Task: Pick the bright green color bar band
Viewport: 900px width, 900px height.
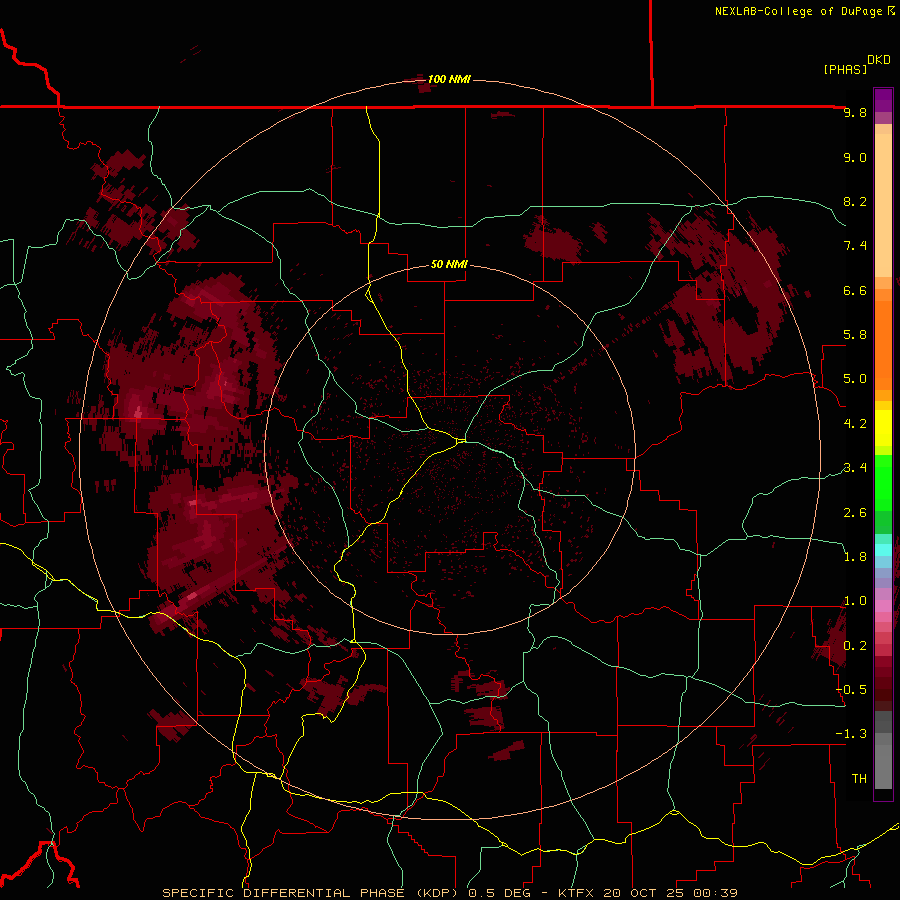Action: [883, 482]
